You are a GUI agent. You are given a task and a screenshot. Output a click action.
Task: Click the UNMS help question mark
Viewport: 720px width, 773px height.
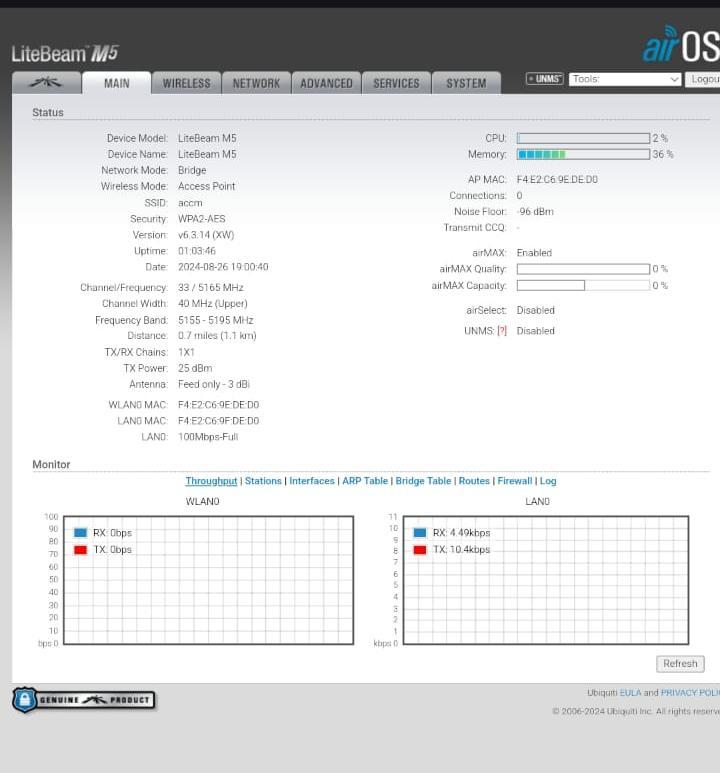point(502,331)
